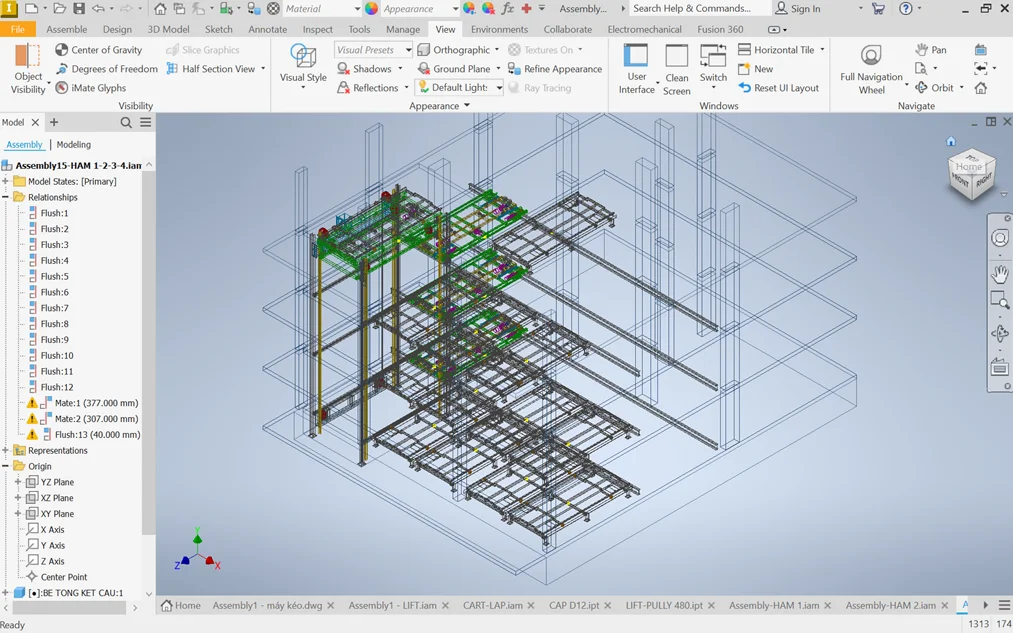Click Refine Appearance
1013x633 pixels.
pyautogui.click(x=555, y=68)
